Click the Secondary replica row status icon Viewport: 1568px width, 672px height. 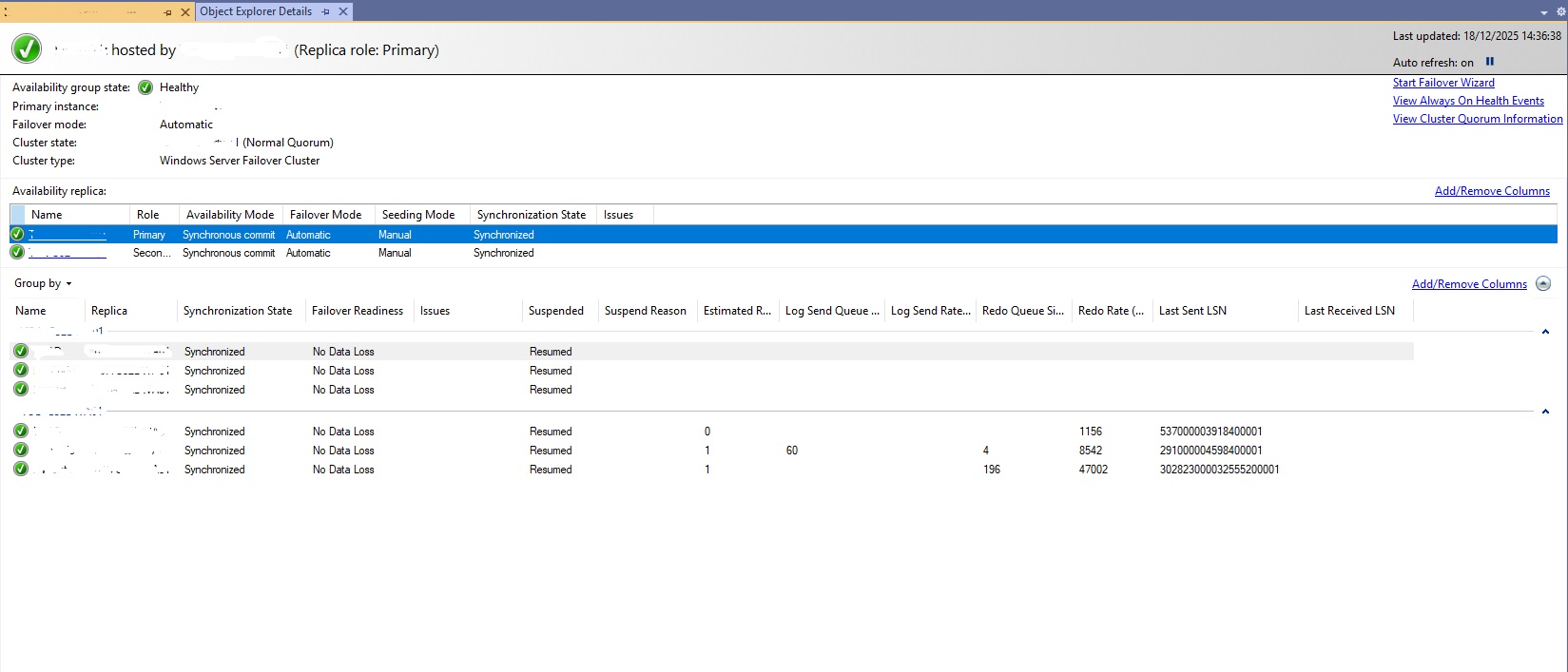17,253
